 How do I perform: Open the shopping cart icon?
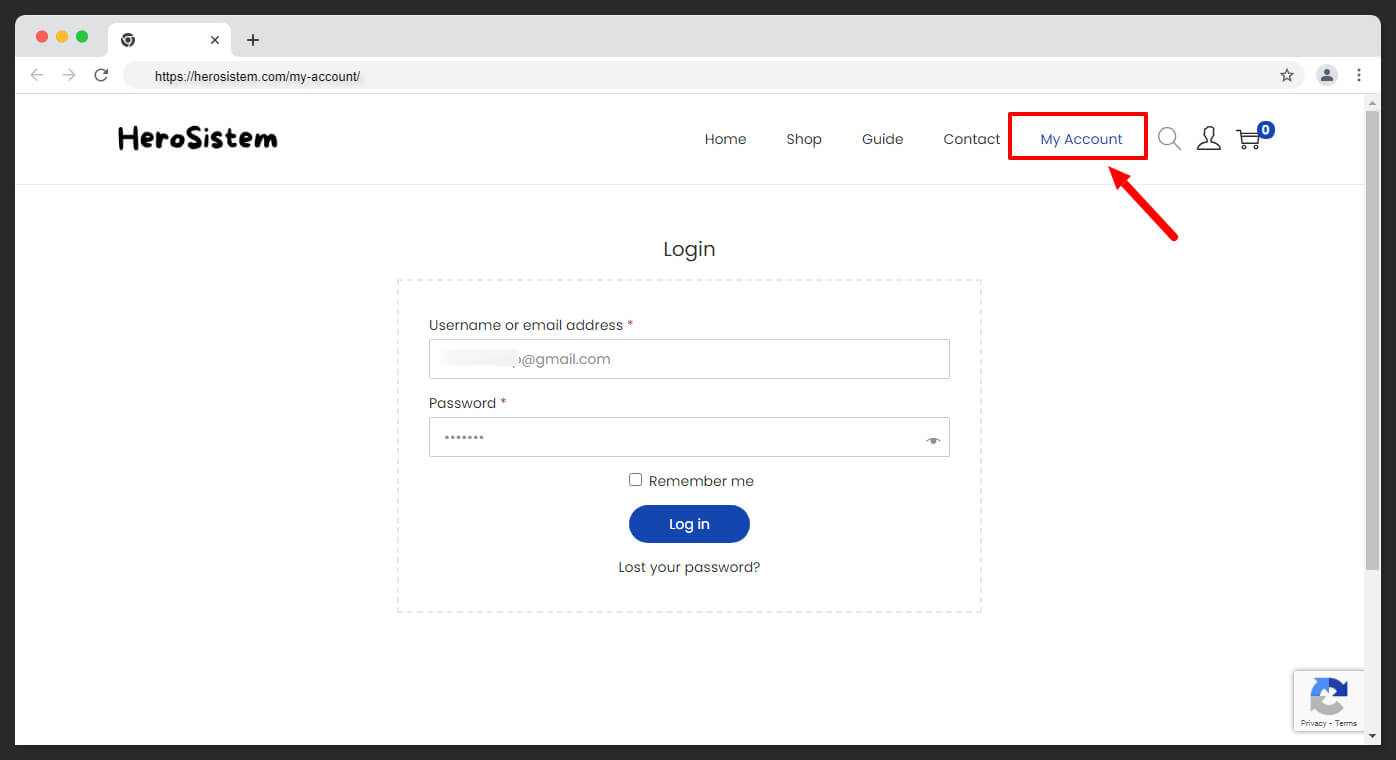1249,140
